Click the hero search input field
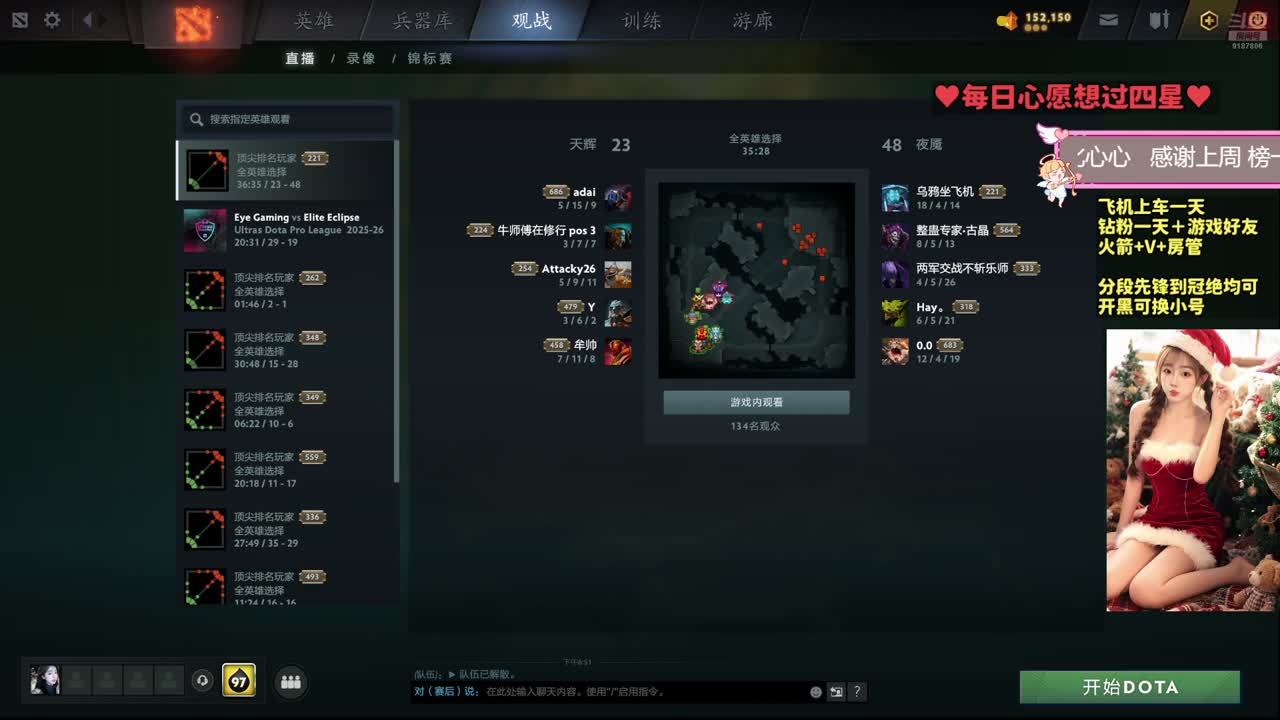Screen dimensions: 1280x720 point(288,119)
